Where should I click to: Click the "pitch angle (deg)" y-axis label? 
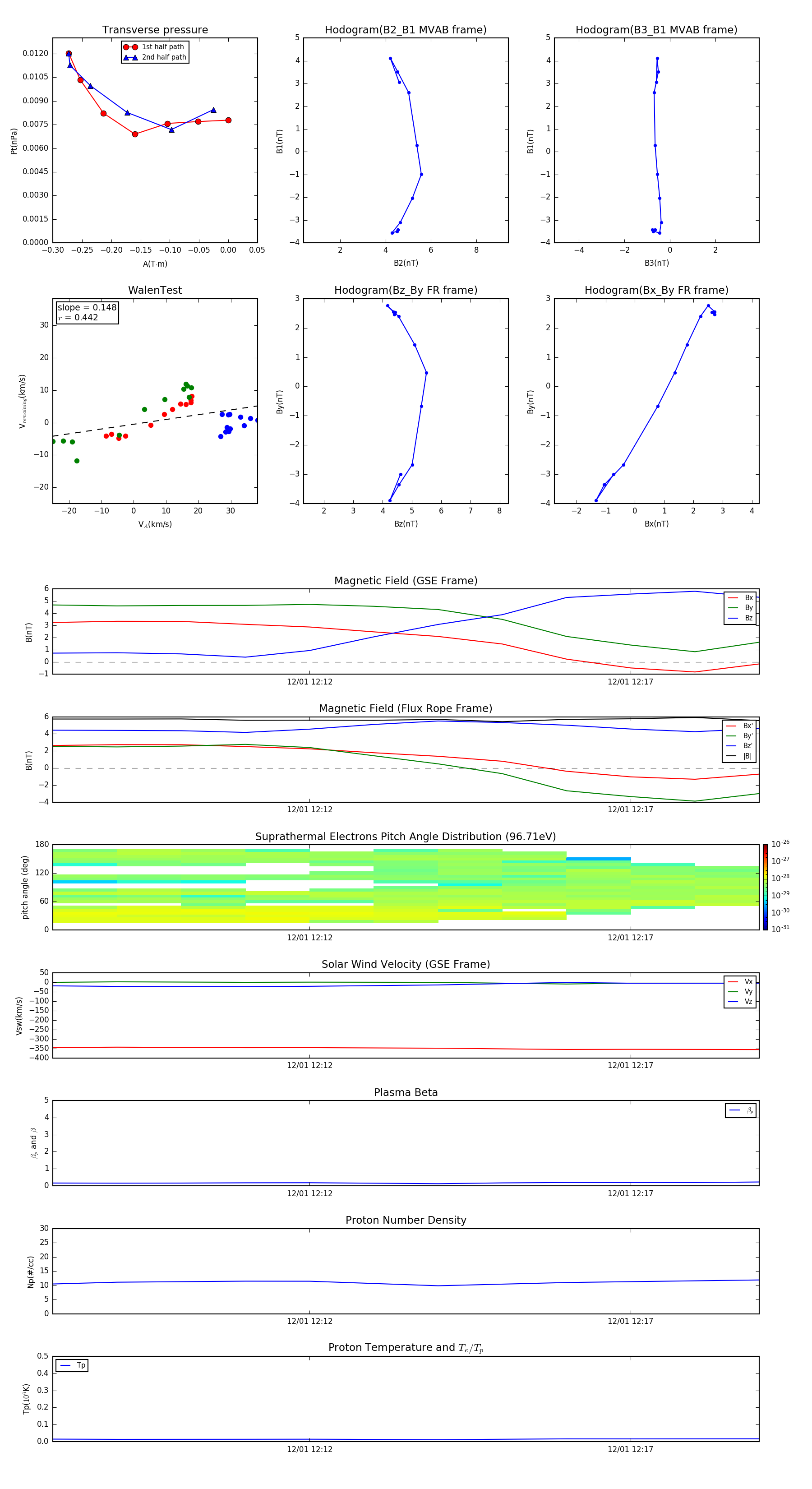click(x=25, y=887)
